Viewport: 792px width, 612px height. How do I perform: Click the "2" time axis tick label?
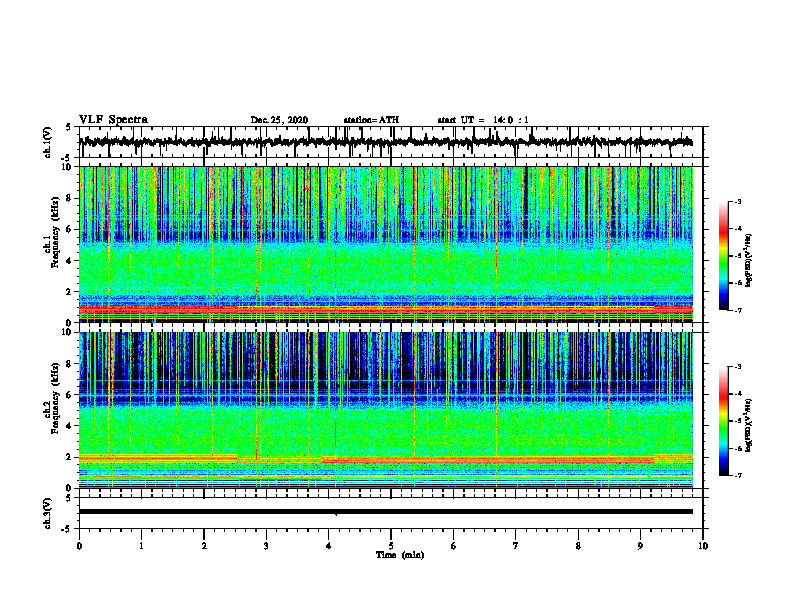tap(204, 546)
